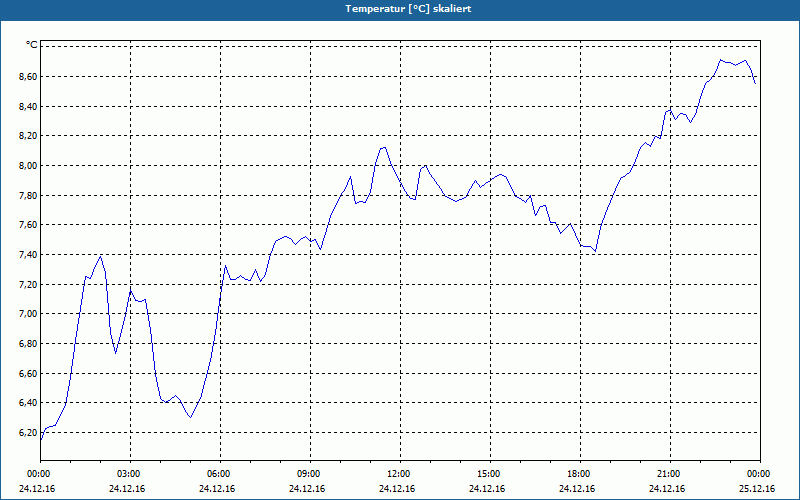Pick the 6,40 y-axis label
Screen dimensions: 800x500
pos(27,403)
